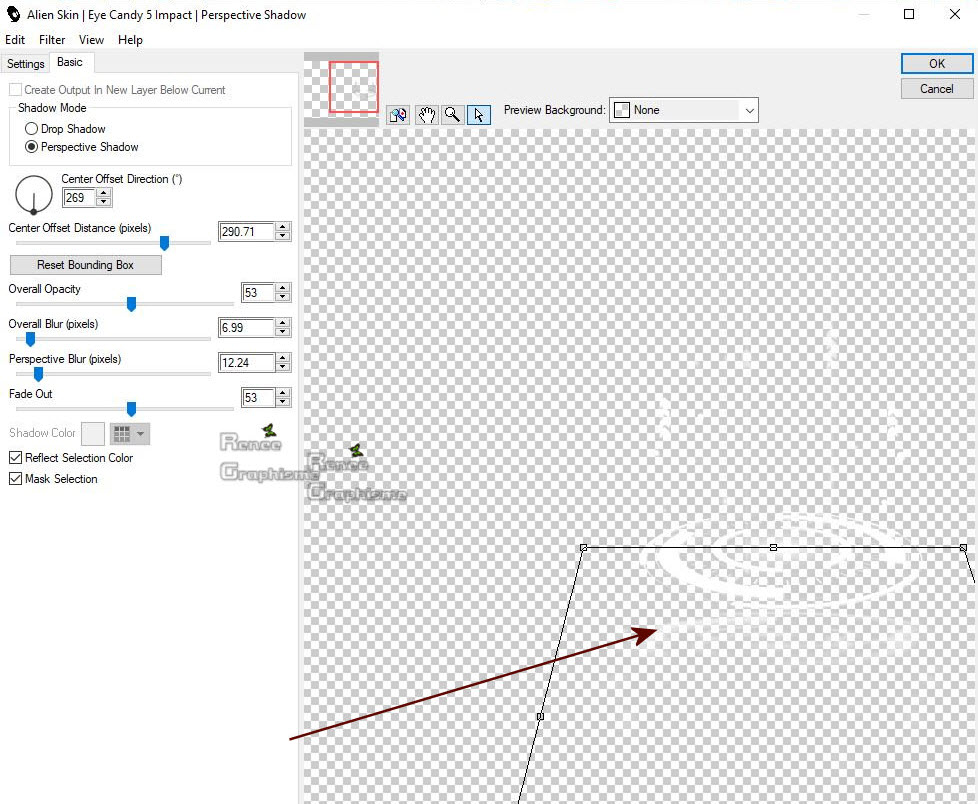Screen dimensions: 978x804
Task: Click the navigator preview thumbnail
Action: coord(341,89)
